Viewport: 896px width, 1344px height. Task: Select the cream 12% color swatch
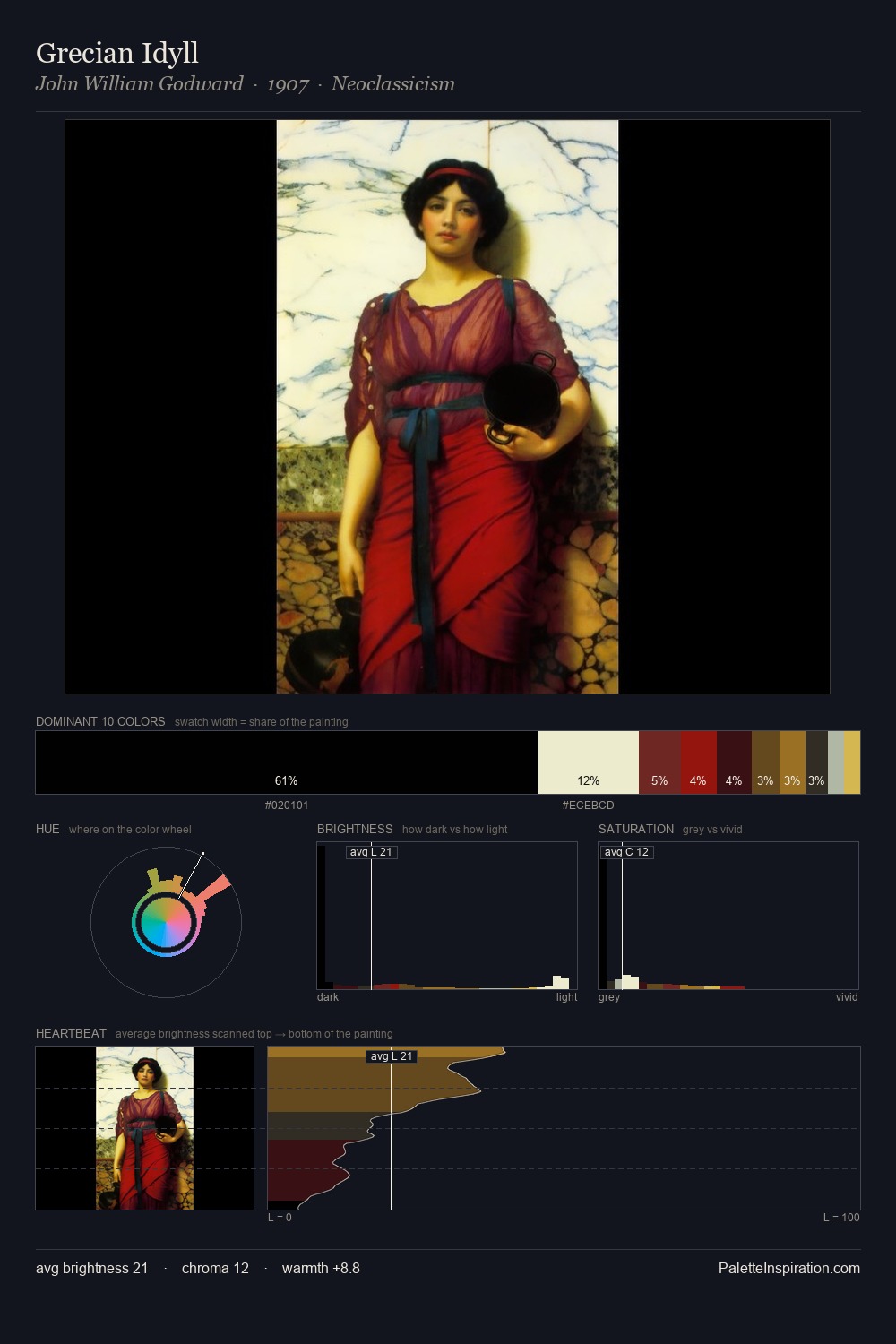[589, 762]
